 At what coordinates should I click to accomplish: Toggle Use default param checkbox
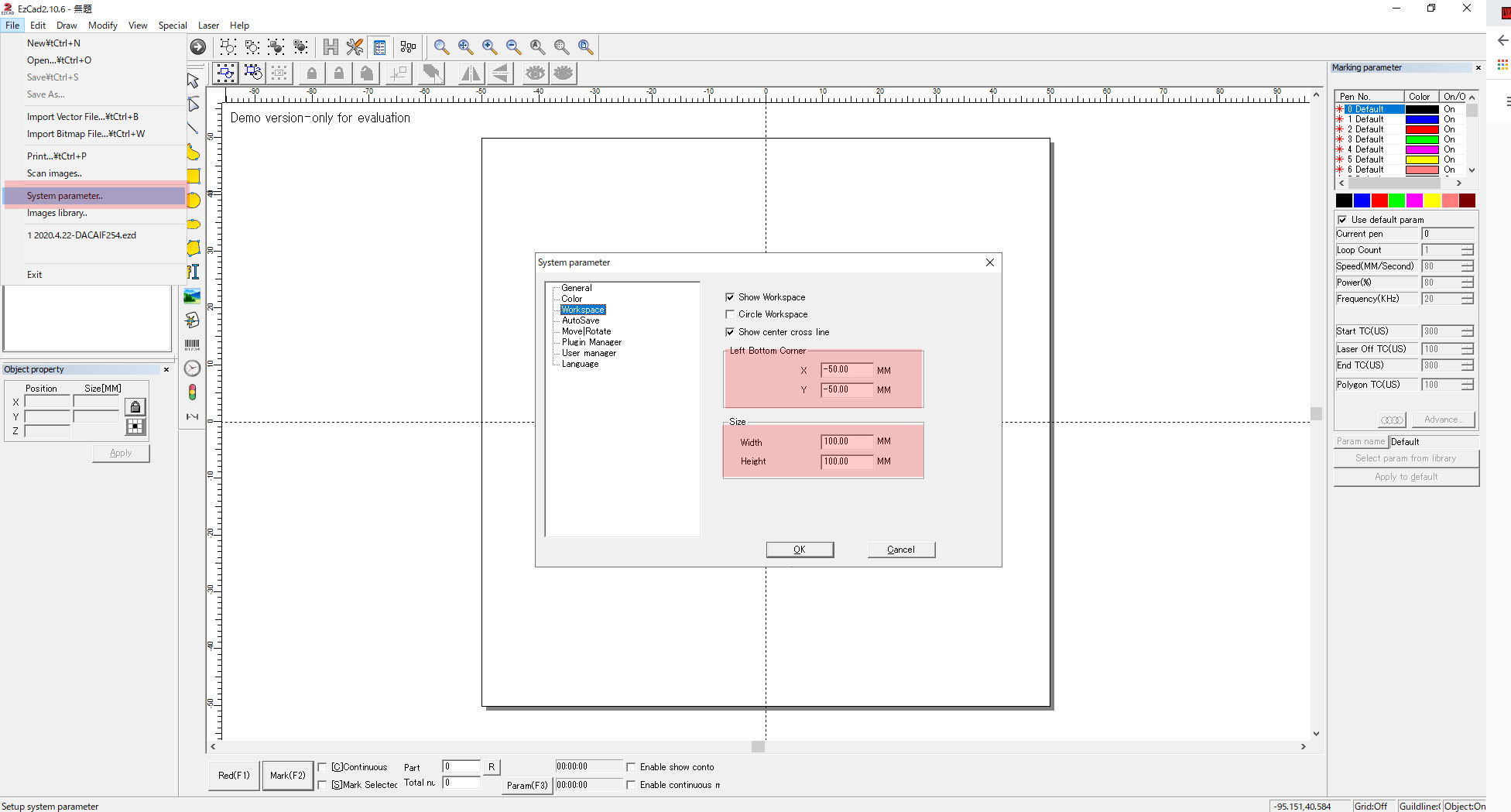tap(1342, 220)
